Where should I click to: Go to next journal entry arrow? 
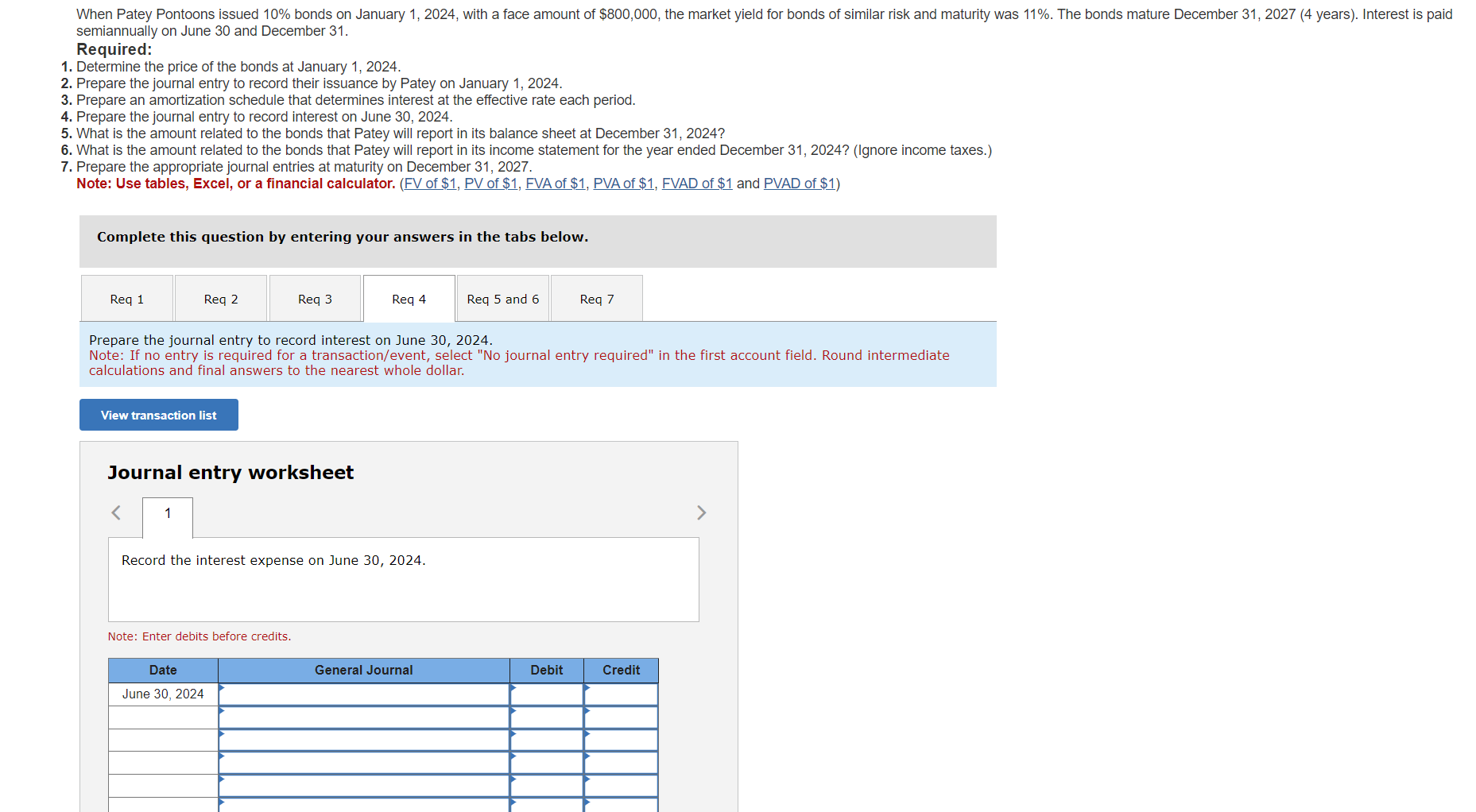[701, 512]
